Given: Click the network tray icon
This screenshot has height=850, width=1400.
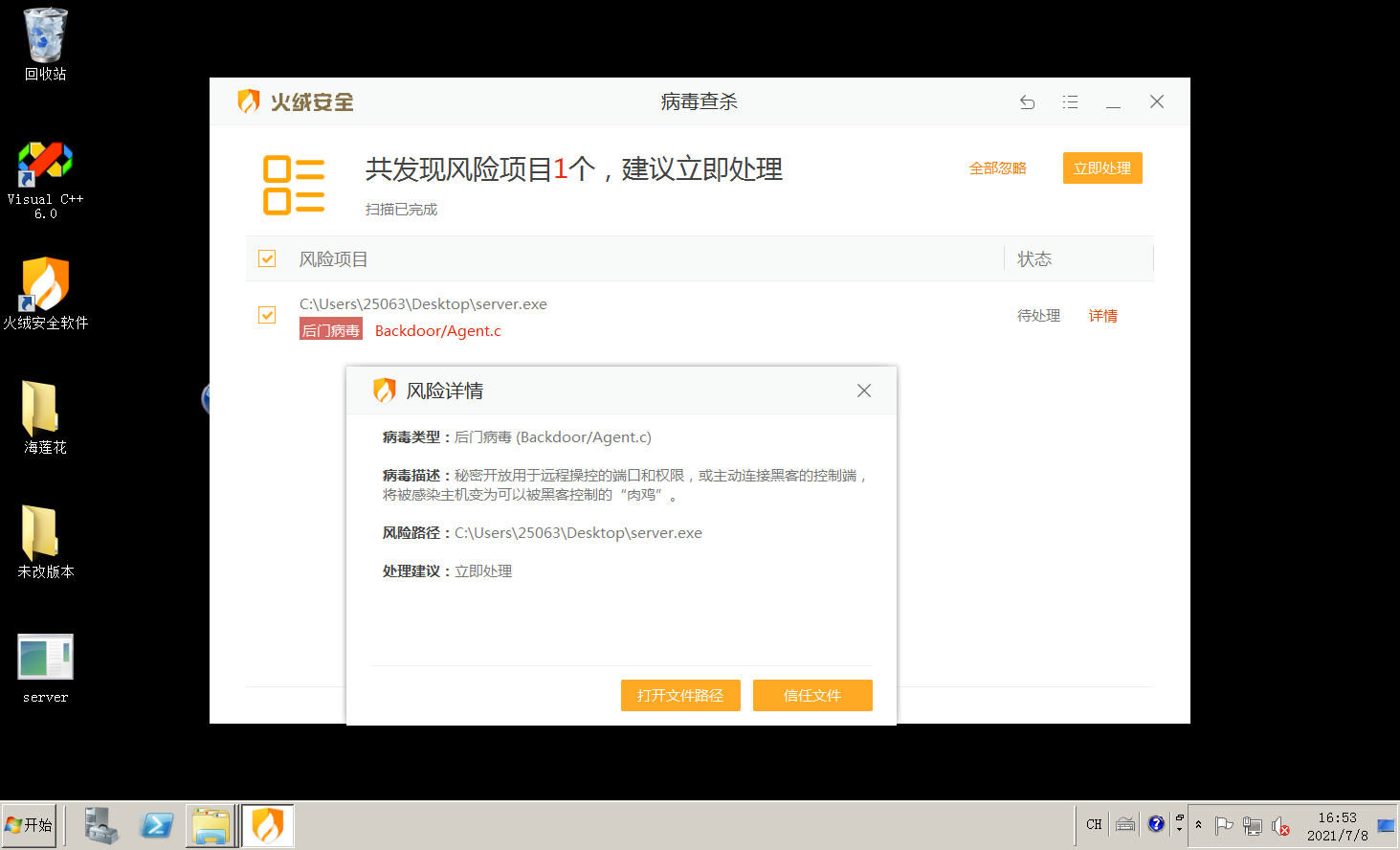Looking at the screenshot, I should coord(1252,825).
